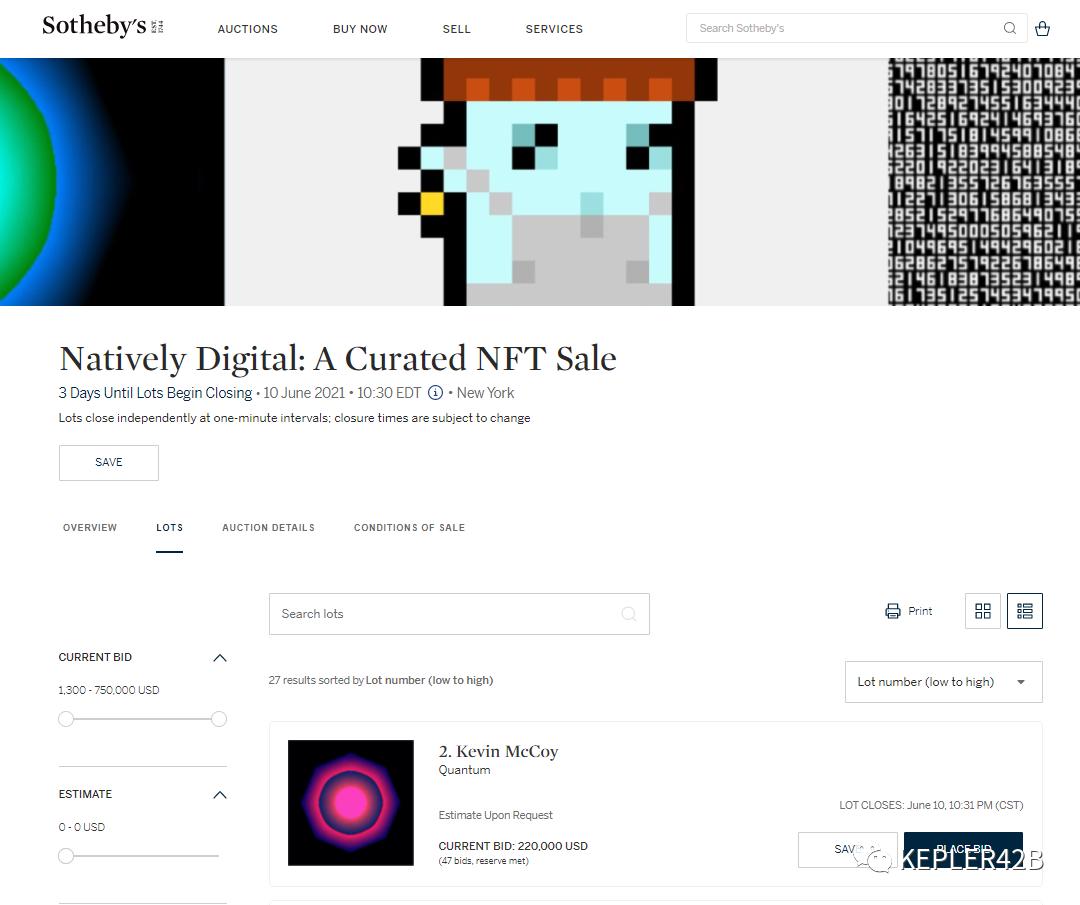Save the Kevin McCoy Quantum lot
This screenshot has height=905, width=1080.
click(x=847, y=849)
